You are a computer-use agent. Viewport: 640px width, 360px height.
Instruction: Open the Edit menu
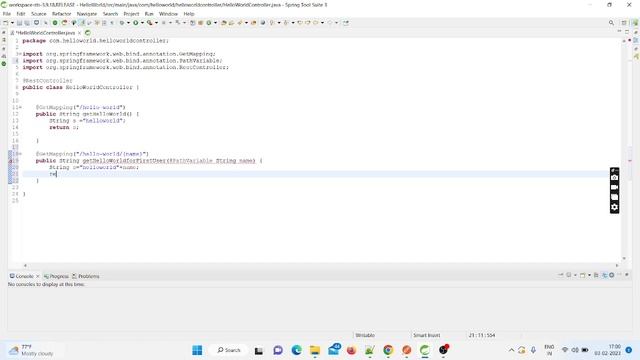21,14
